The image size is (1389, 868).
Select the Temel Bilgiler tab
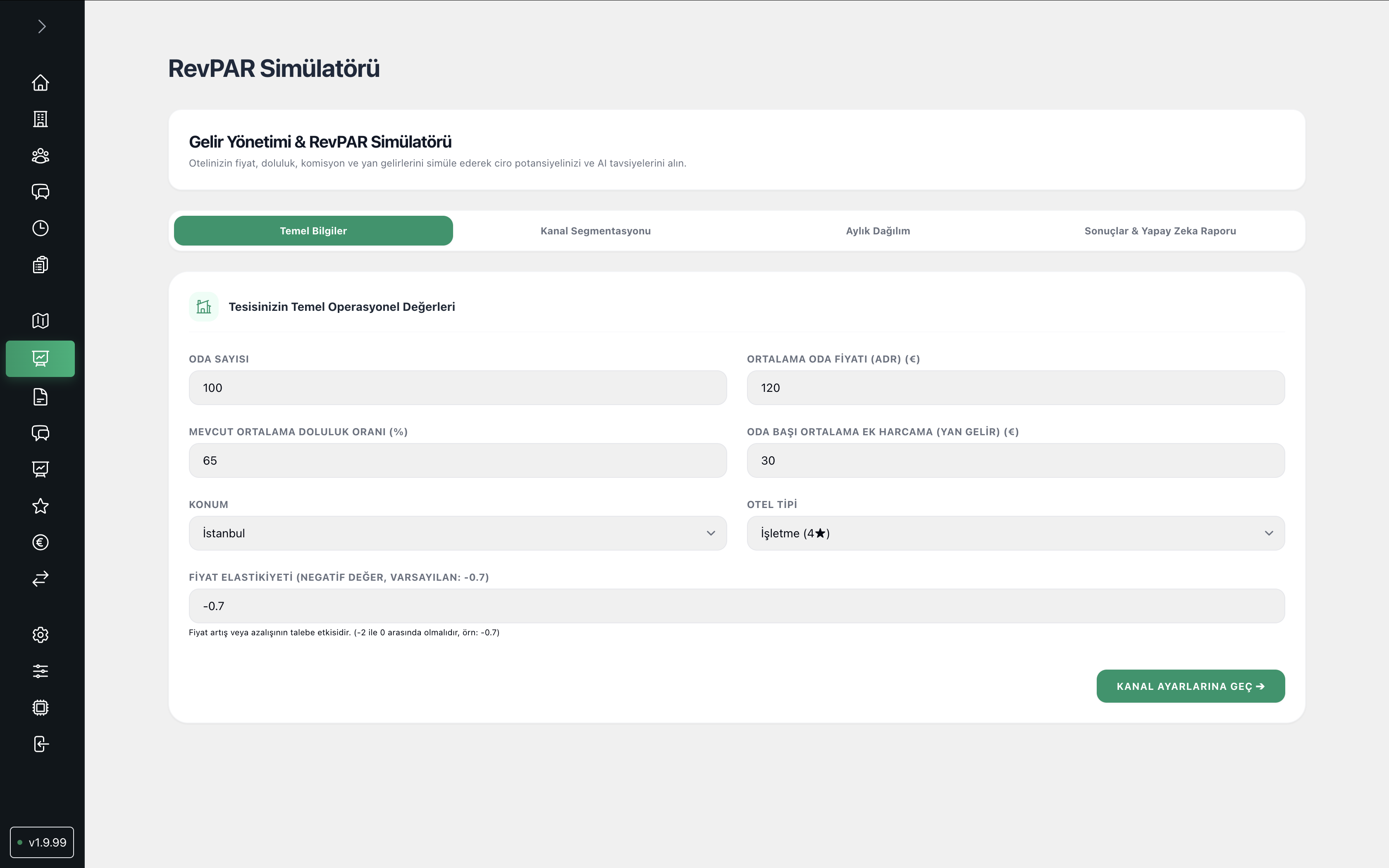tap(313, 231)
